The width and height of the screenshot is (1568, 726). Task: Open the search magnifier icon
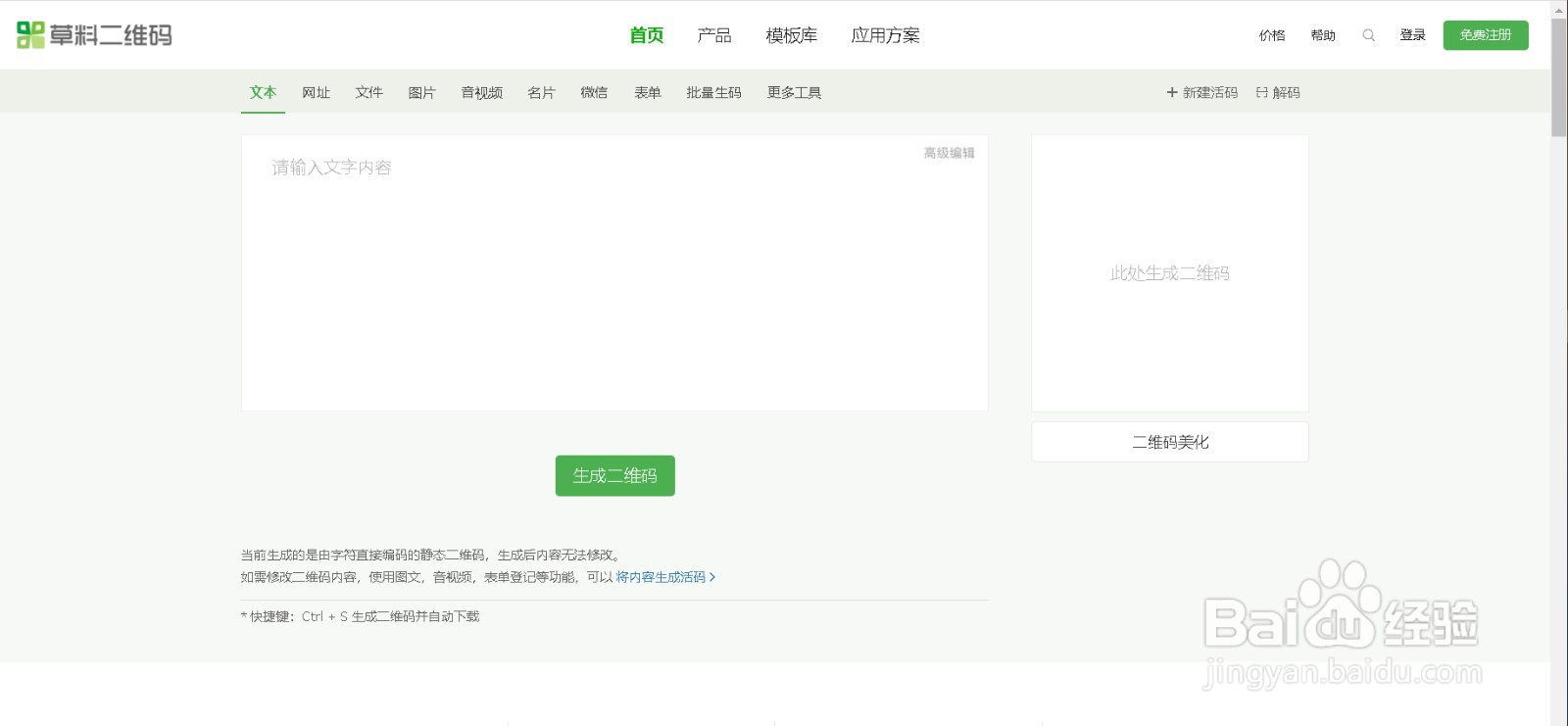pos(1368,35)
